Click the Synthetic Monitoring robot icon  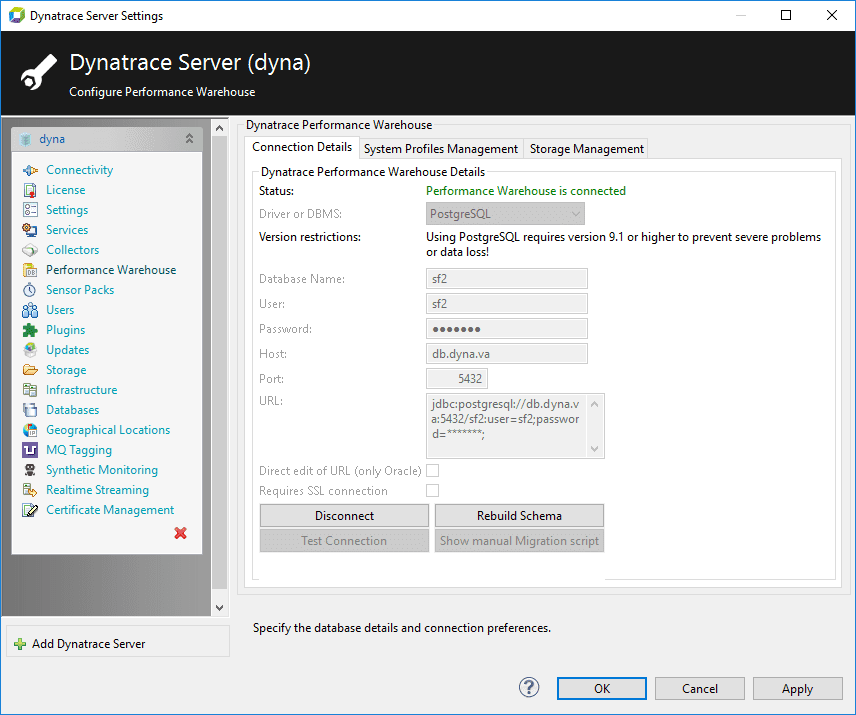(x=30, y=470)
